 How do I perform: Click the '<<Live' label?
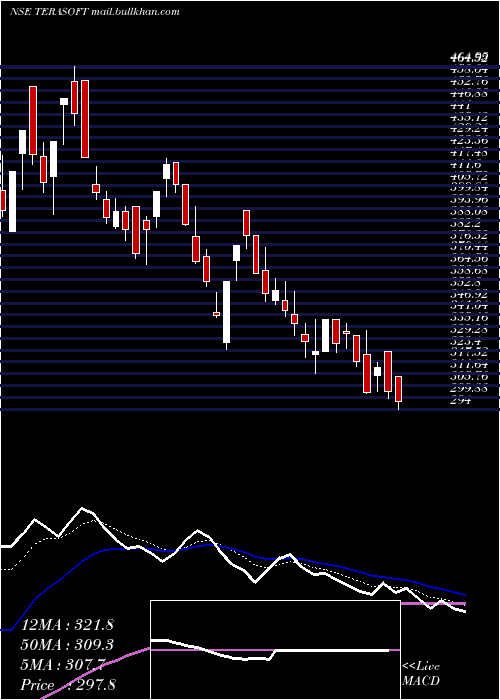click(x=421, y=667)
